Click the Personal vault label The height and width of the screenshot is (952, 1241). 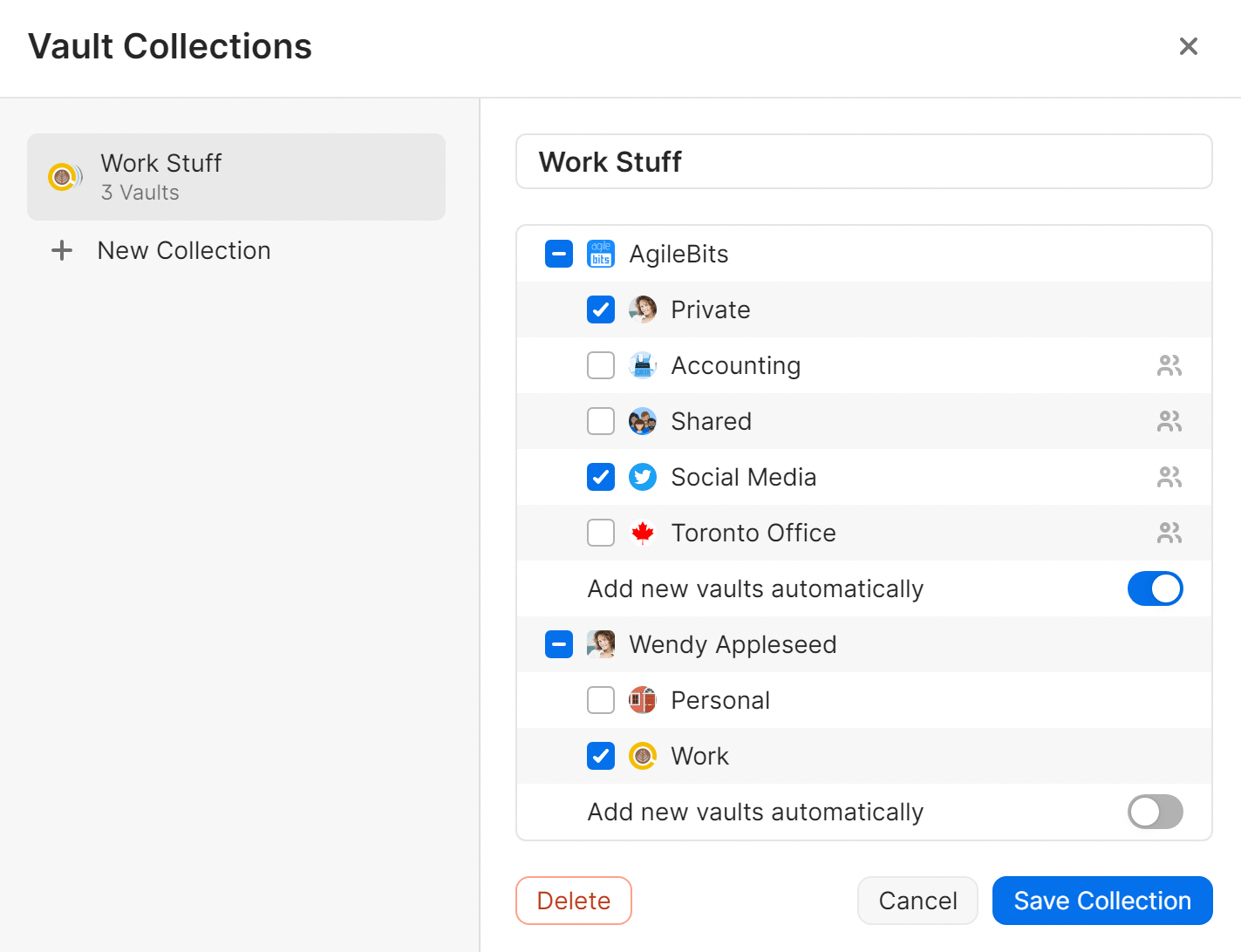click(x=720, y=700)
